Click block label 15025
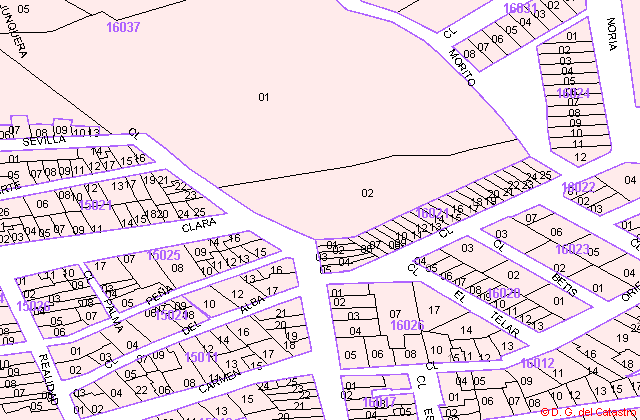This screenshot has width=640, height=420. click(x=163, y=256)
